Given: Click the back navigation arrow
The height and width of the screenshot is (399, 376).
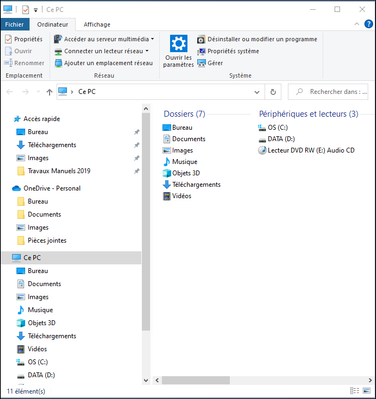Looking at the screenshot, I should (10, 92).
